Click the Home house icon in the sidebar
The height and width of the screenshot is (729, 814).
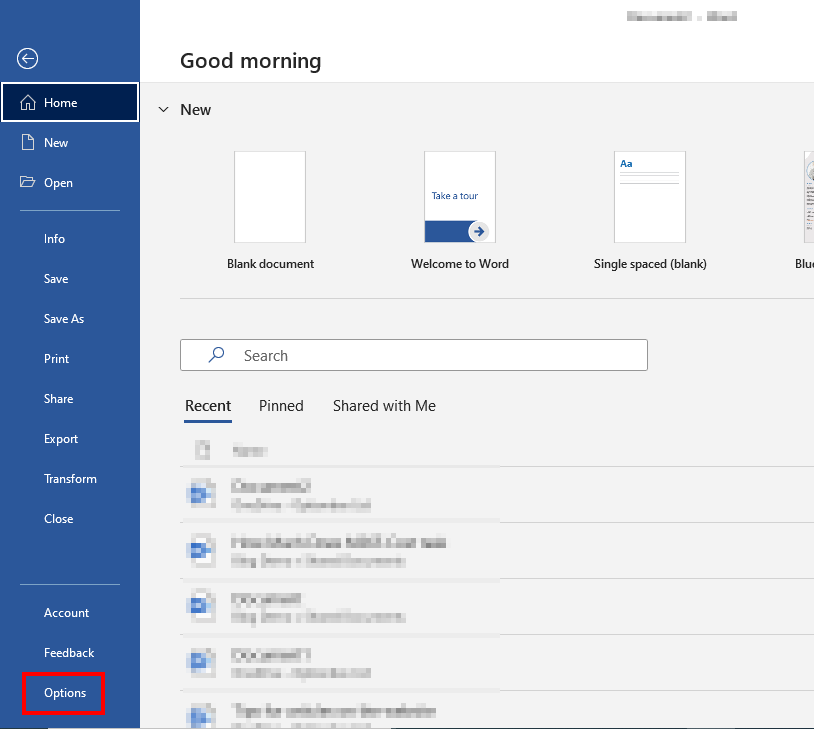pyautogui.click(x=28, y=102)
